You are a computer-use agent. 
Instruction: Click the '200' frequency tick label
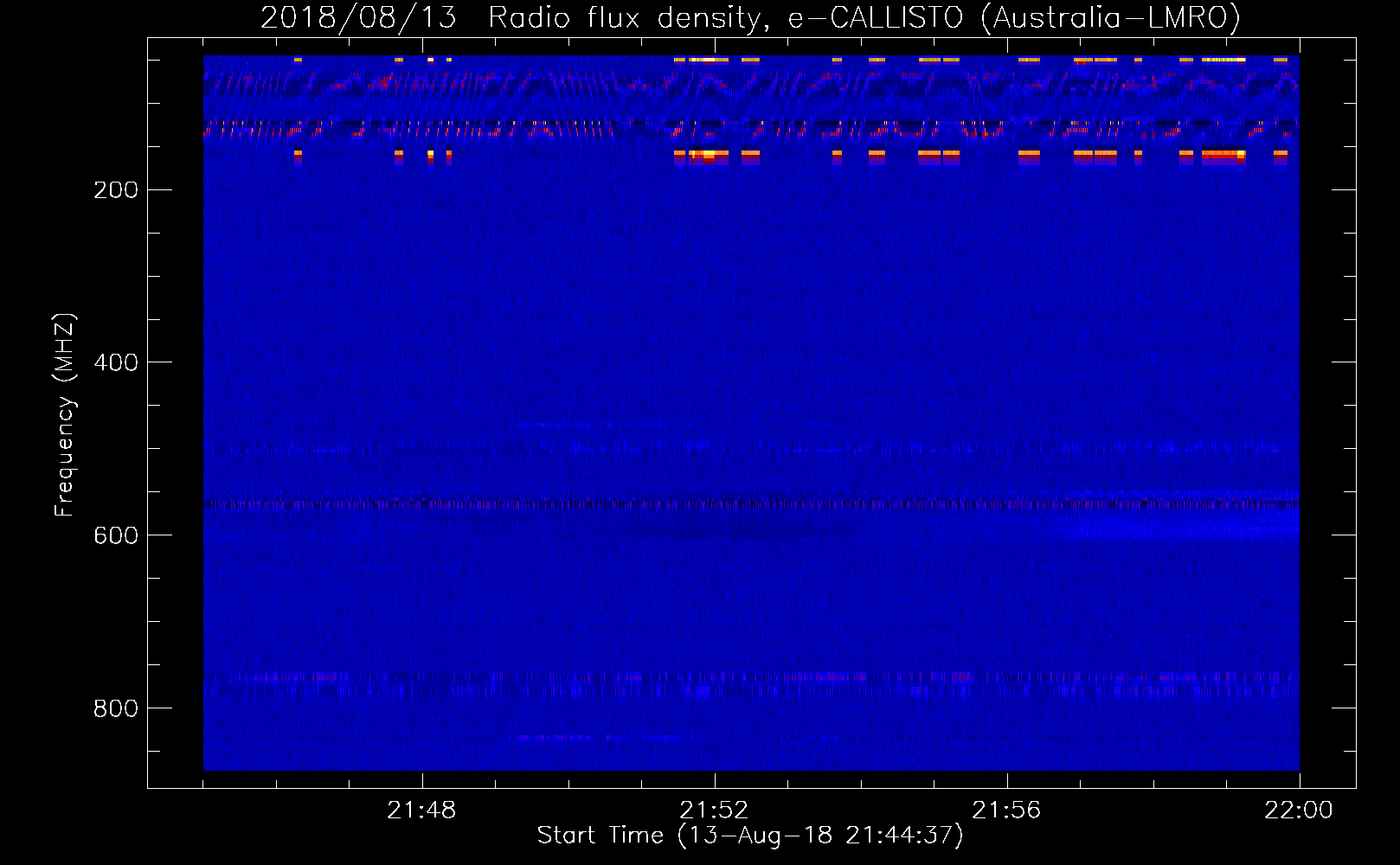tap(116, 190)
